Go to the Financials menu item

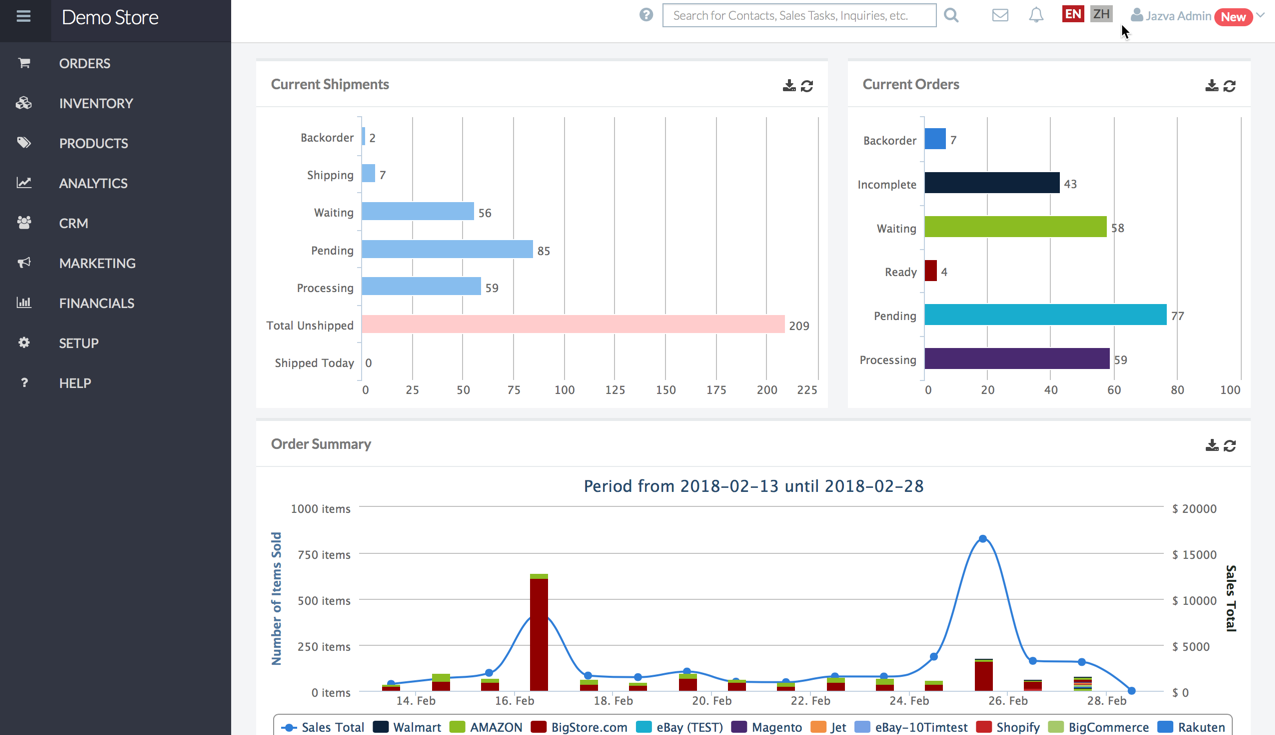point(96,303)
